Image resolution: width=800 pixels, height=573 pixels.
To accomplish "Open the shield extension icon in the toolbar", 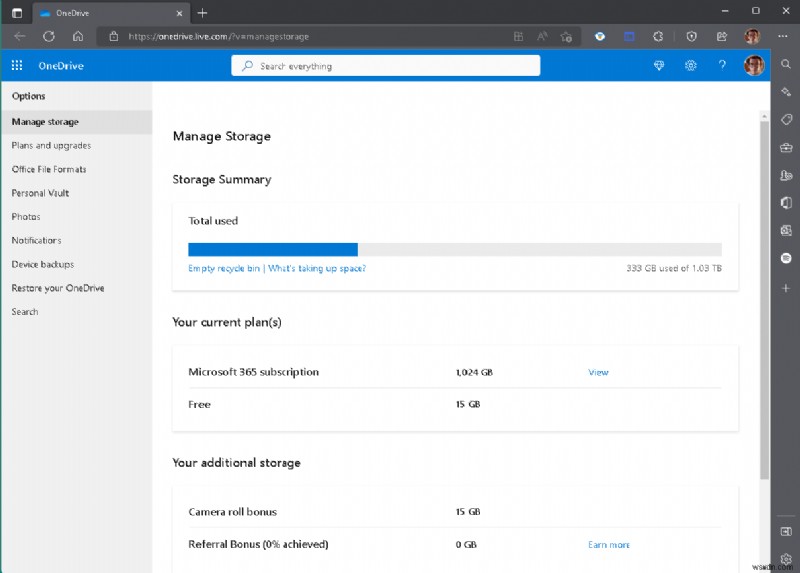I will coord(691,36).
